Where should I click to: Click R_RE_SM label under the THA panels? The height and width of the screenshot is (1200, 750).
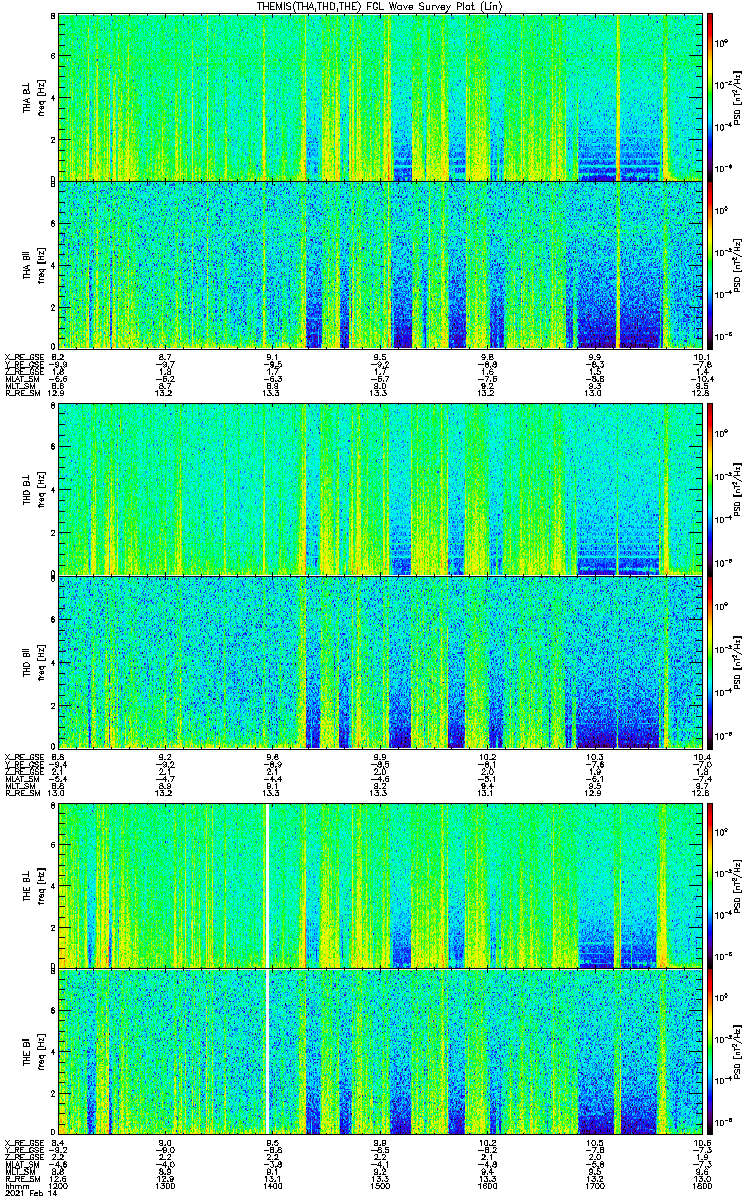pyautogui.click(x=21, y=394)
